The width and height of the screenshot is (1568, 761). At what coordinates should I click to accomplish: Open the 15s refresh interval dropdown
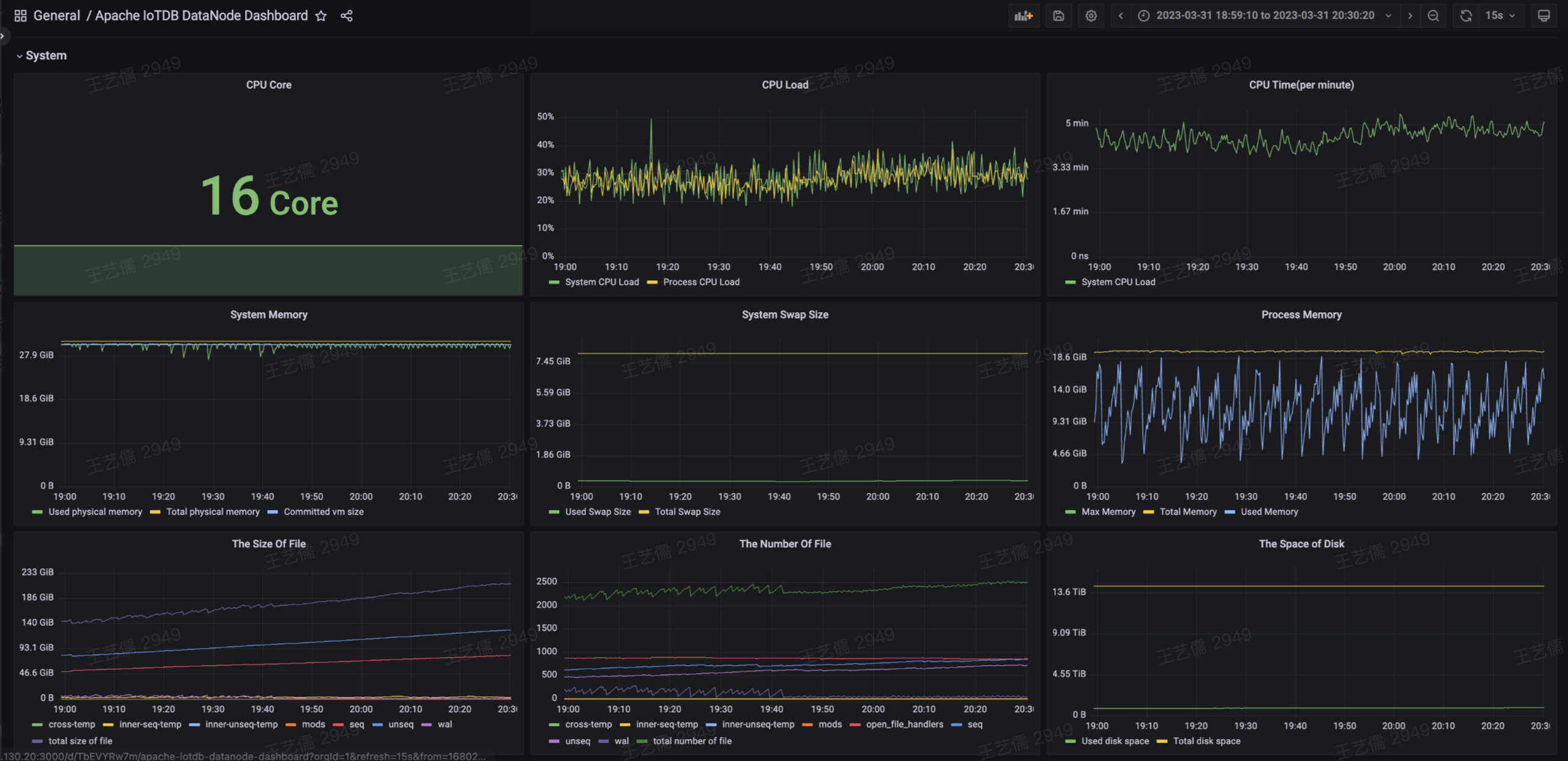pyautogui.click(x=1500, y=16)
